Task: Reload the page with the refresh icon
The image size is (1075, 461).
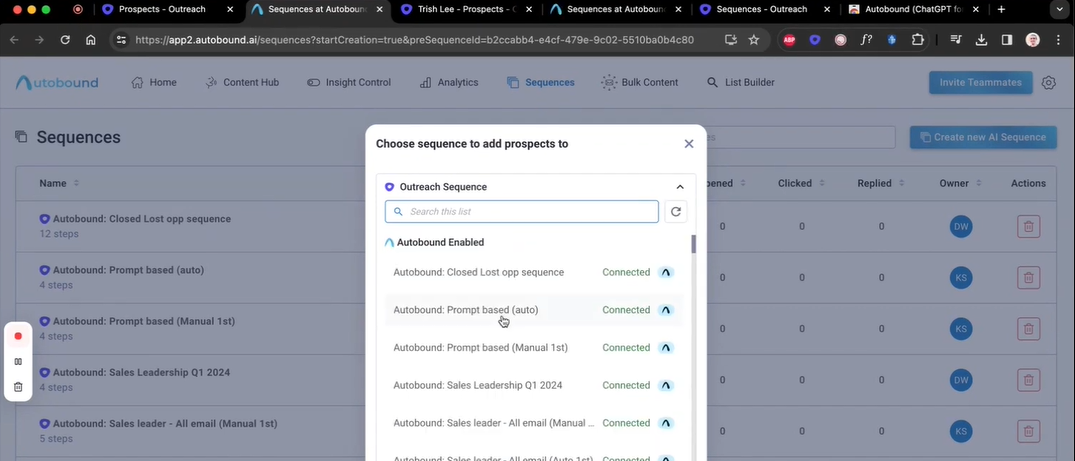Action: (x=65, y=40)
